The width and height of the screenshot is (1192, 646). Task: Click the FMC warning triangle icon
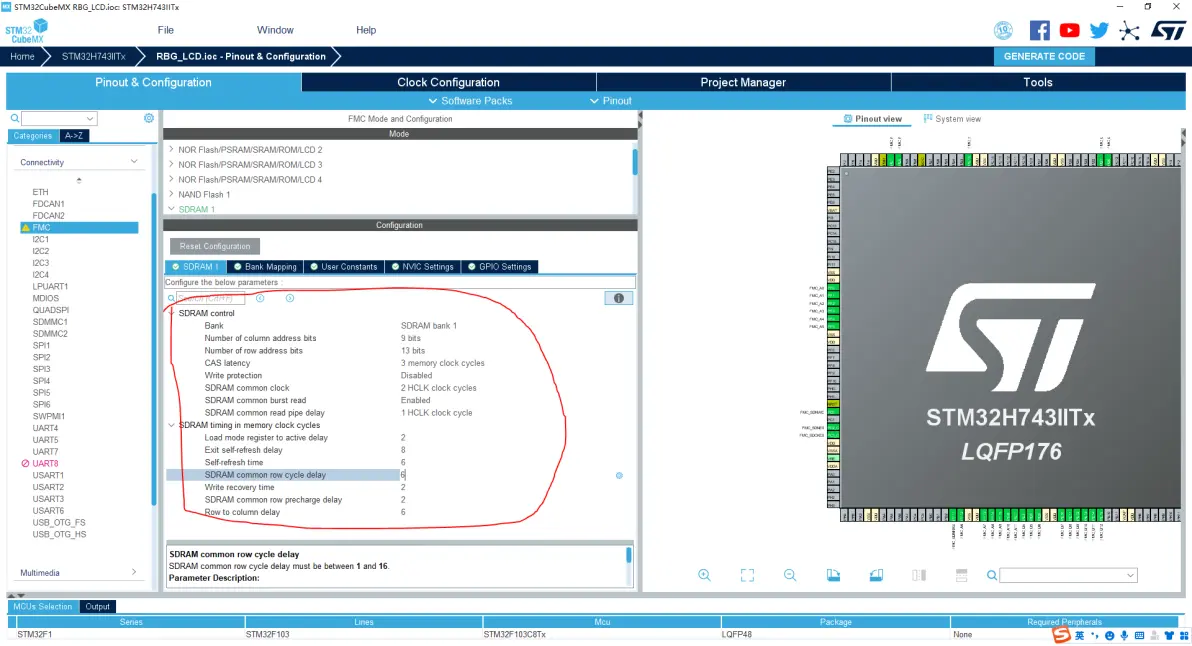point(26,227)
